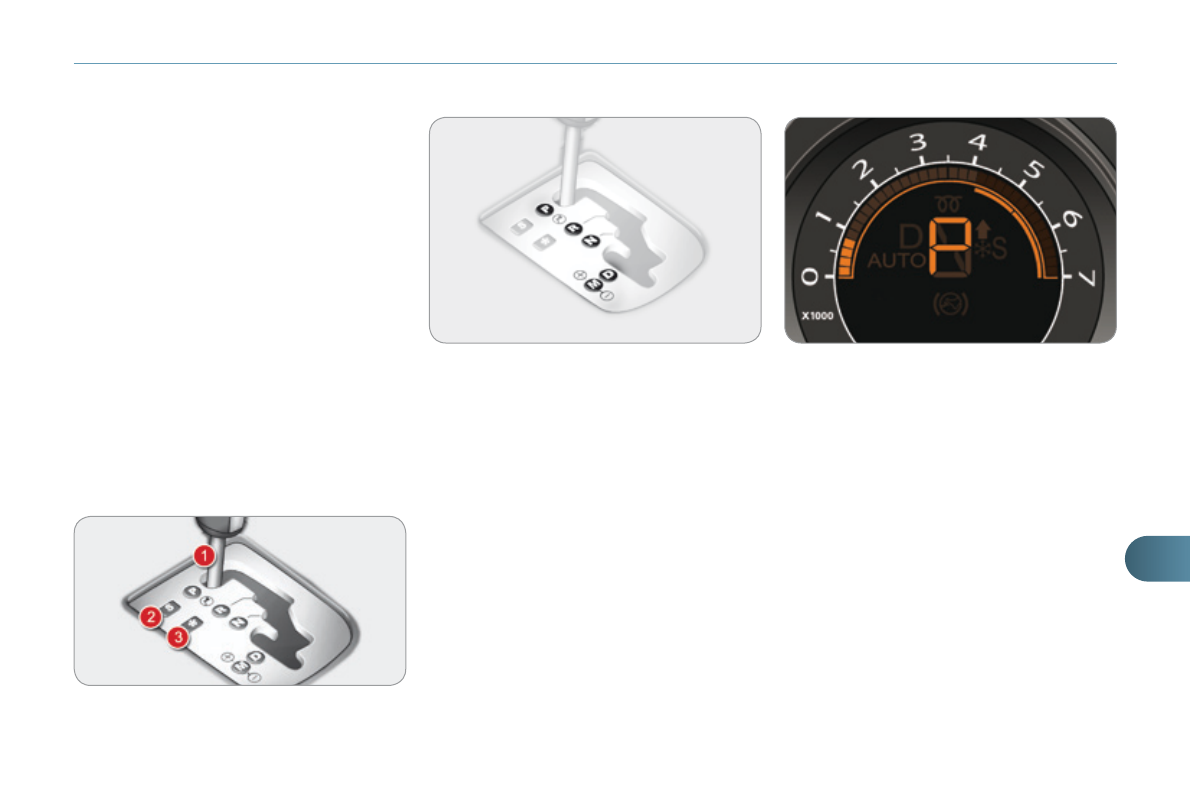Click the blue section tab on right edge
The height and width of the screenshot is (794, 1191).
(x=1158, y=558)
